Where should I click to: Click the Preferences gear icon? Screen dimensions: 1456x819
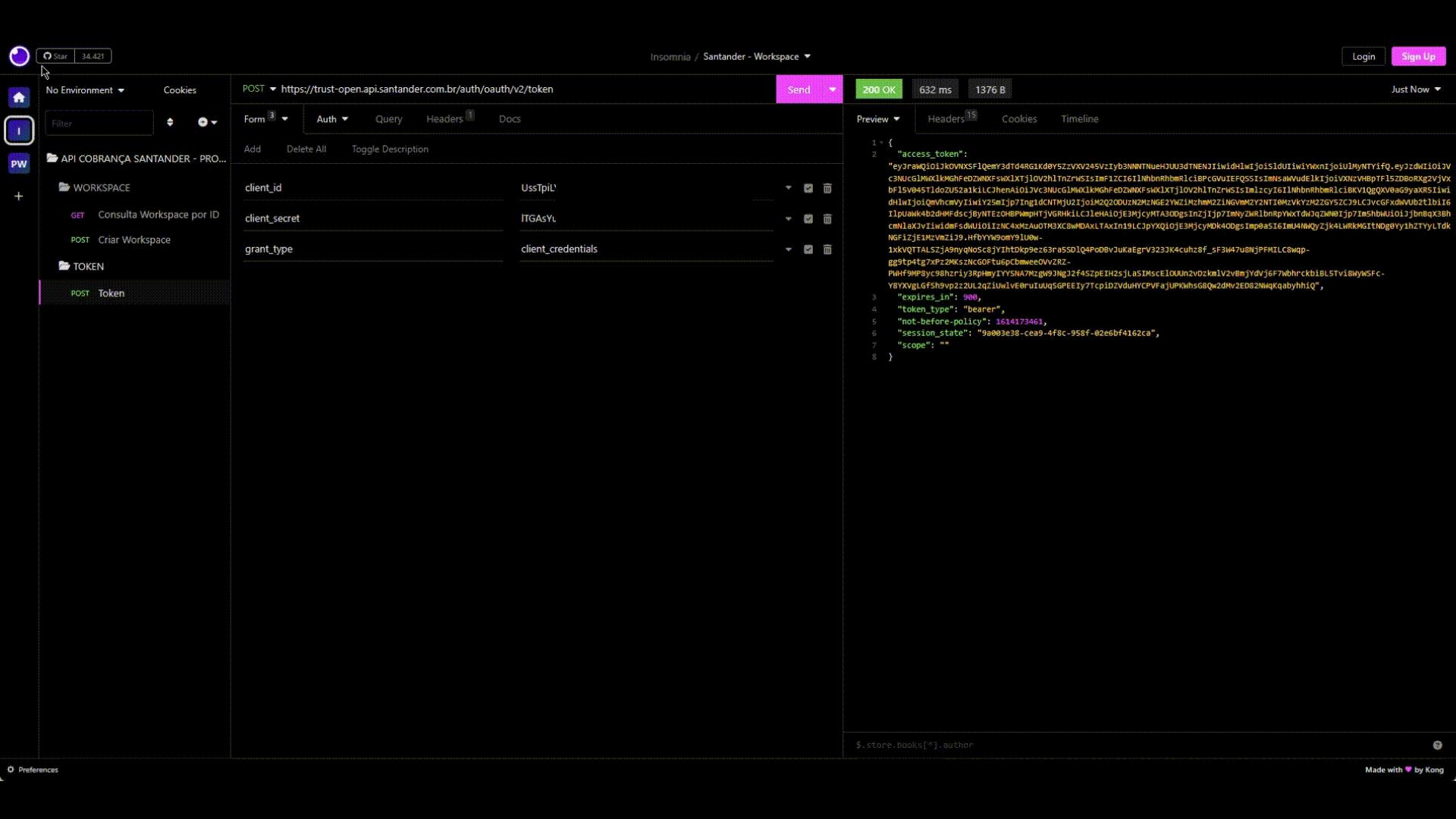tap(11, 769)
